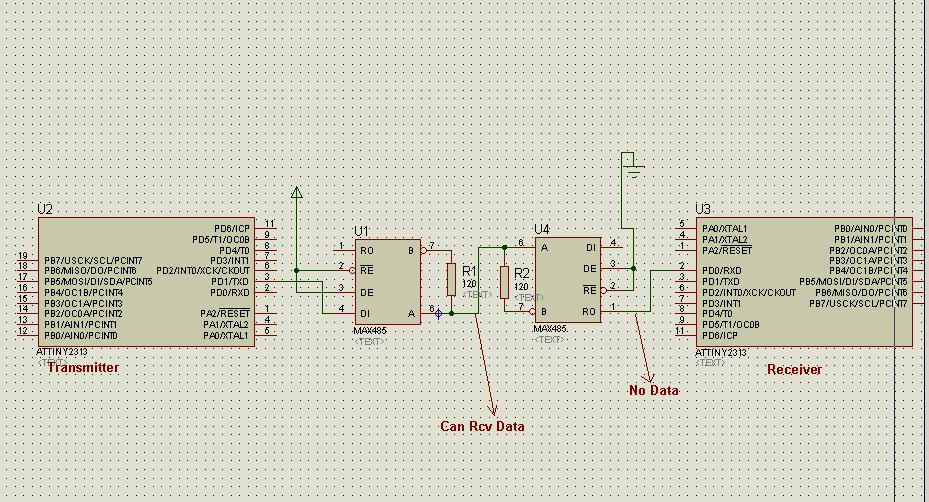929x502 pixels.
Task: Click the U4 reference designator
Action: 542,229
